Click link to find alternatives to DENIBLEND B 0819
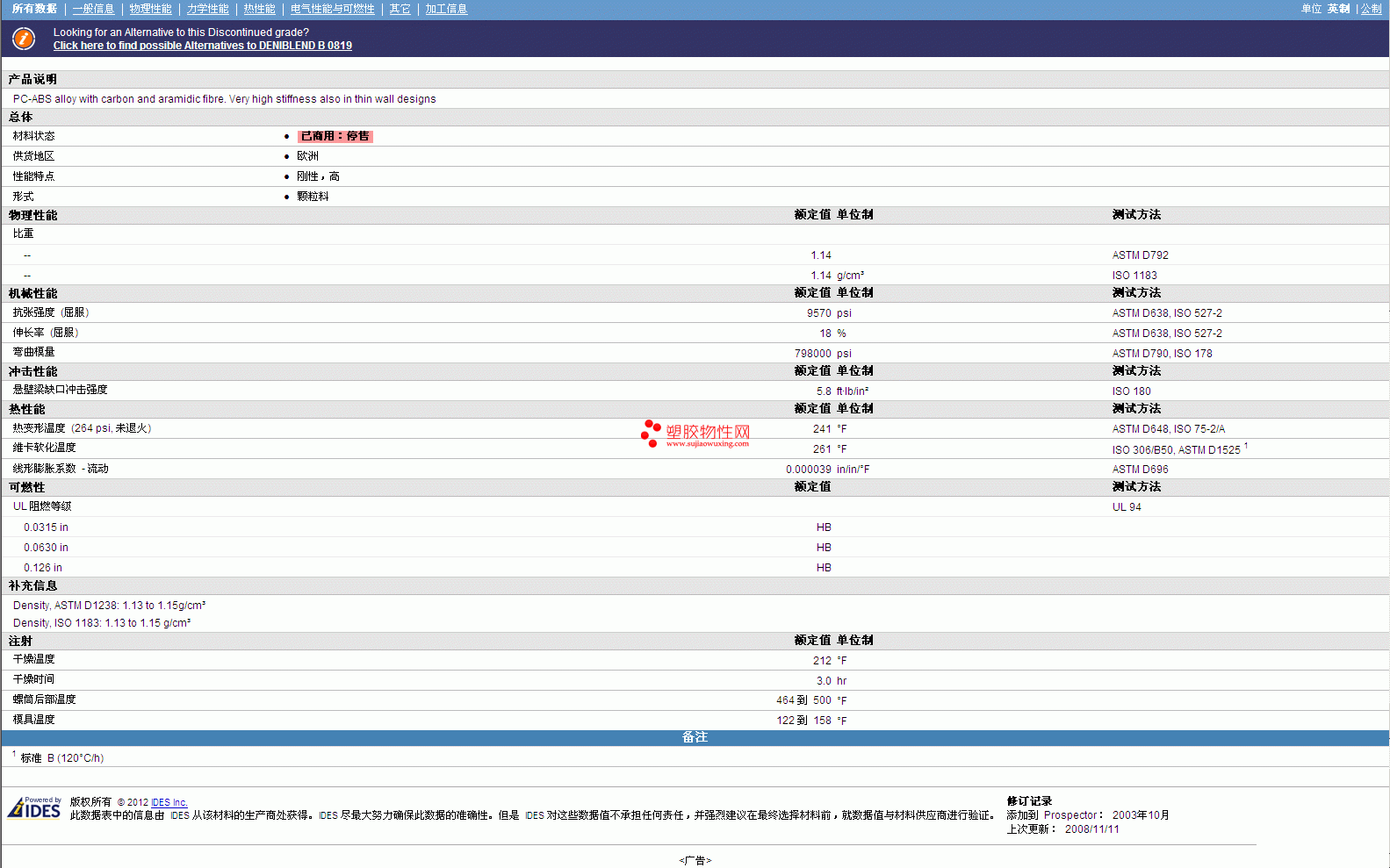 click(203, 46)
